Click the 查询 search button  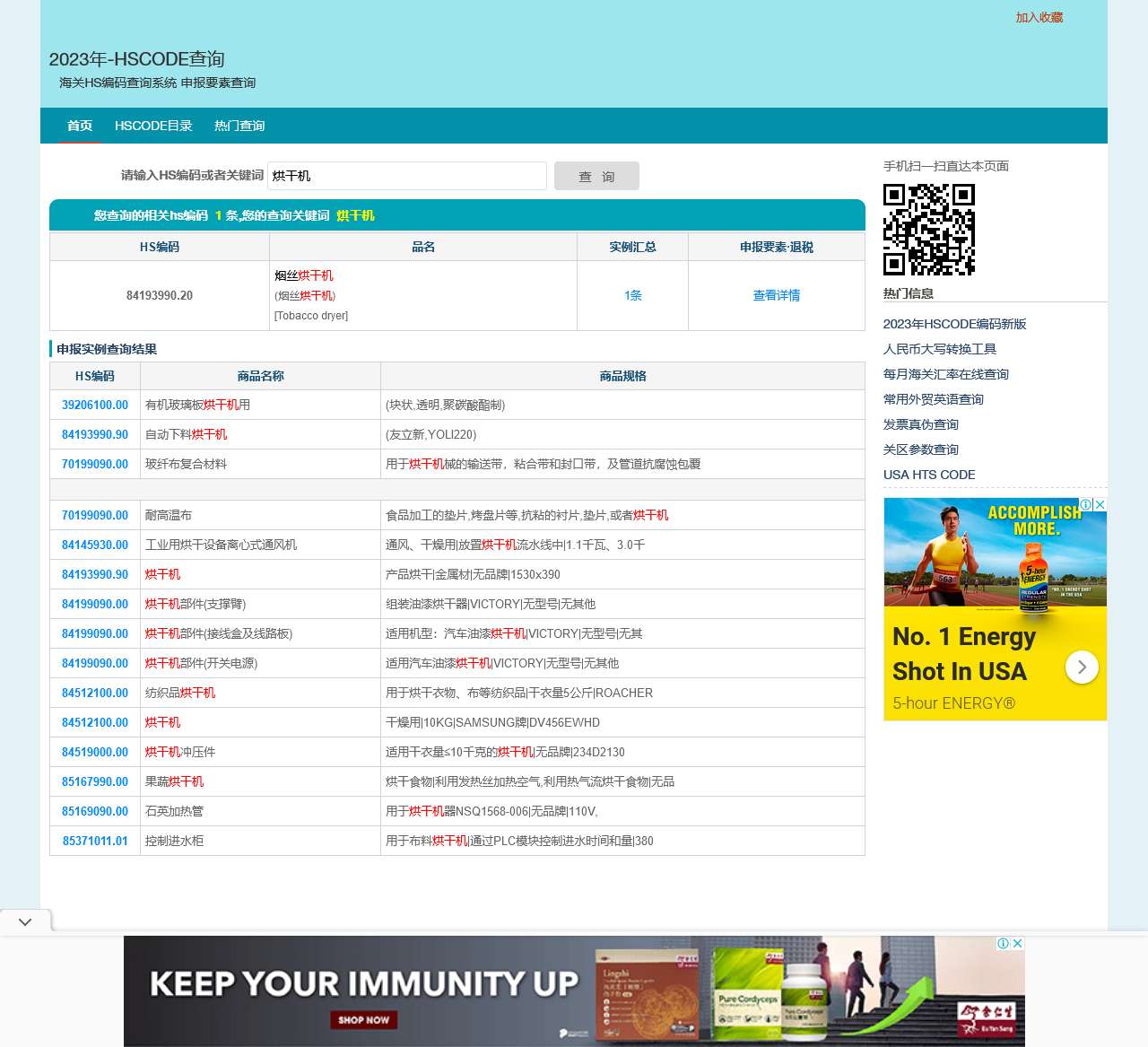pyautogui.click(x=596, y=176)
